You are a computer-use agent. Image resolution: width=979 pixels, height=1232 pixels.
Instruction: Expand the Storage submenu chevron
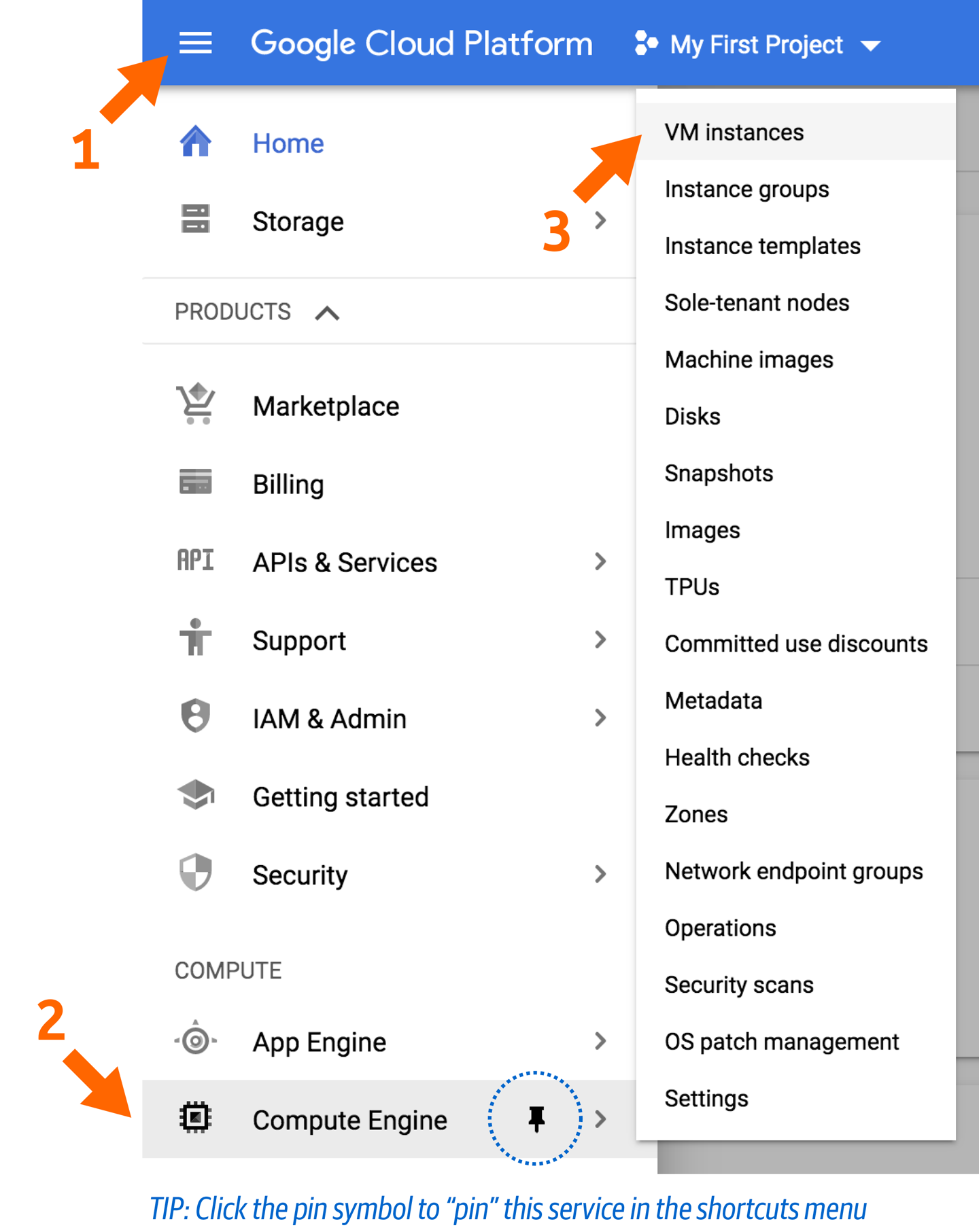[600, 220]
